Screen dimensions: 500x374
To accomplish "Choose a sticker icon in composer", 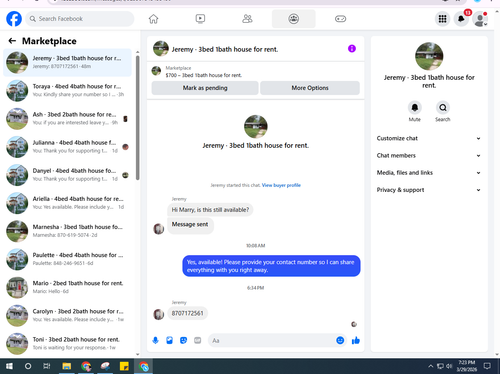I will click(x=183, y=340).
